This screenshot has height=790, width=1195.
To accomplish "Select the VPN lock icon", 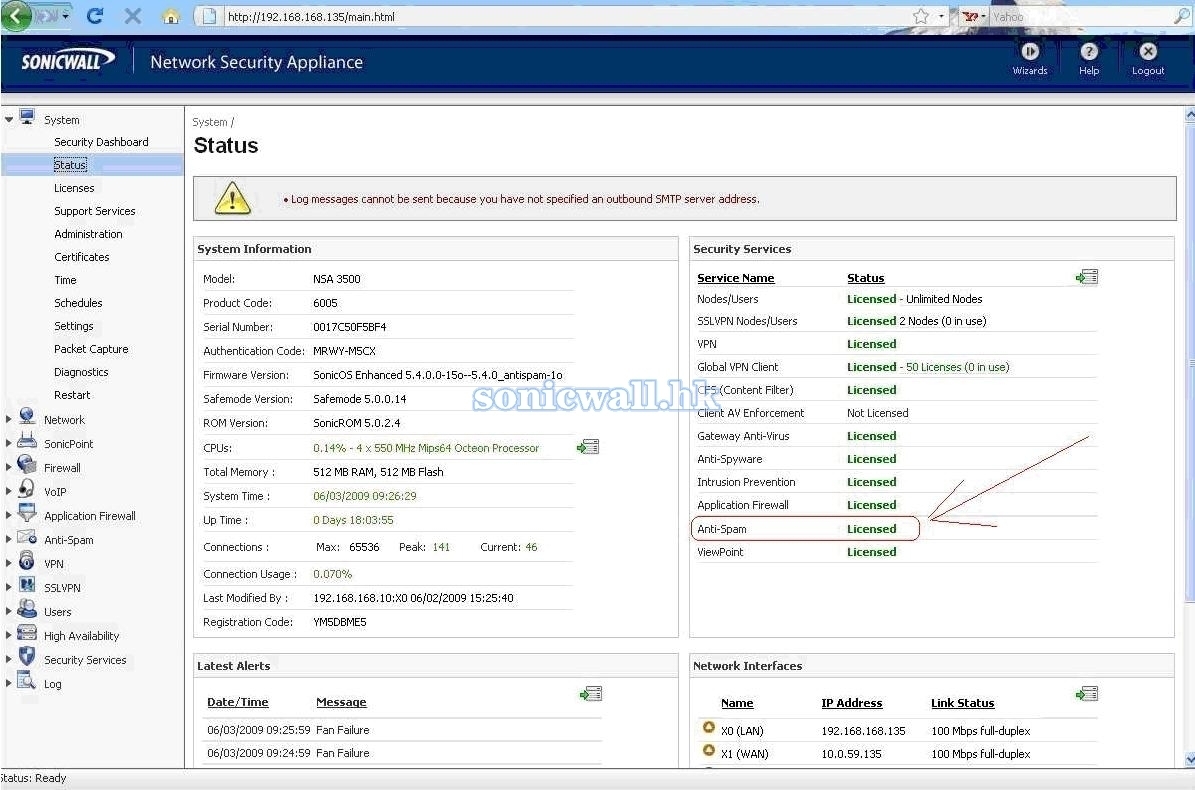I will point(27,561).
